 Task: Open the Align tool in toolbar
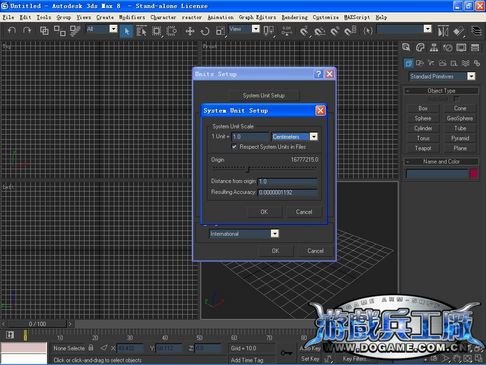[x=458, y=31]
